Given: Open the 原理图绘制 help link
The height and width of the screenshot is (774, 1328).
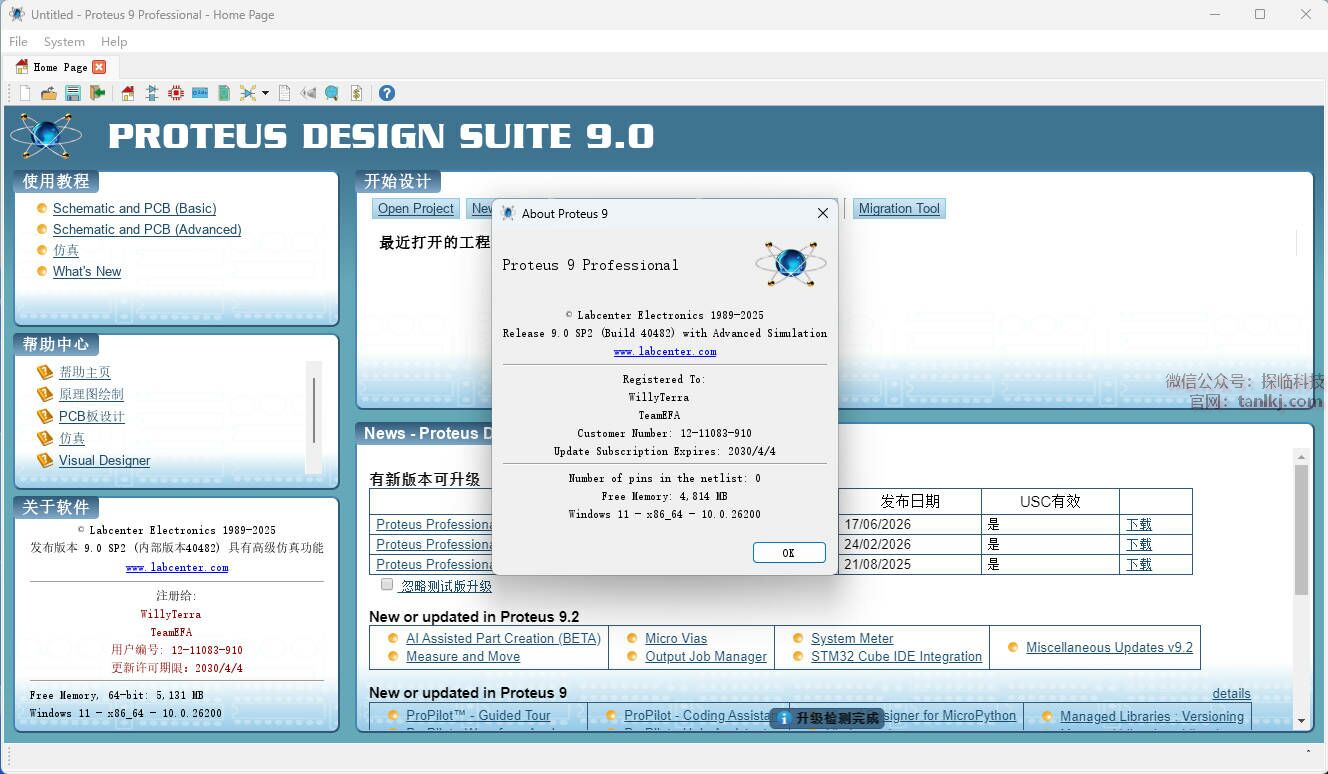Looking at the screenshot, I should pyautogui.click(x=91, y=394).
